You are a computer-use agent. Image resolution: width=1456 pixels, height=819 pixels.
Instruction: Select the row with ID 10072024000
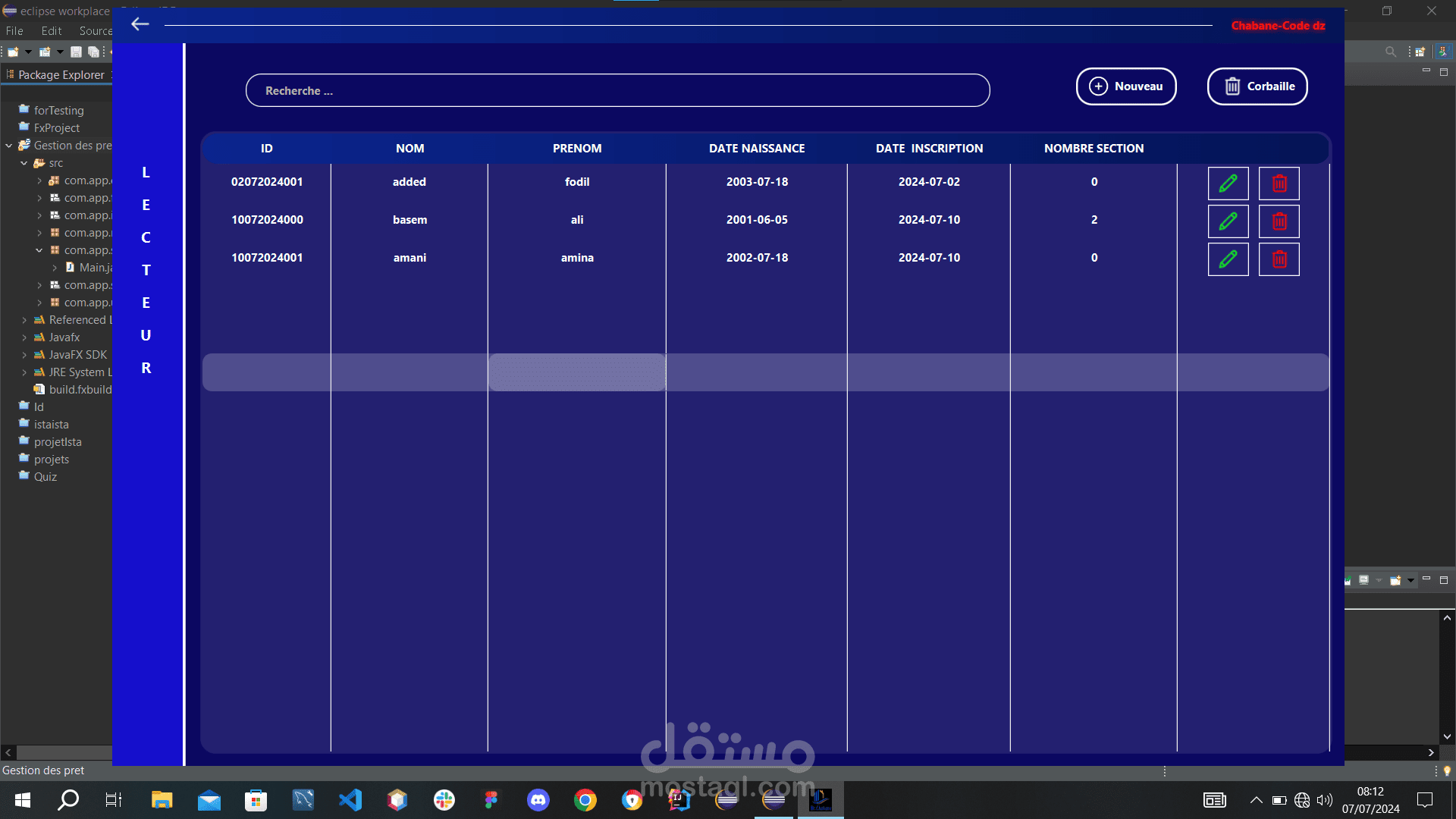(x=267, y=220)
